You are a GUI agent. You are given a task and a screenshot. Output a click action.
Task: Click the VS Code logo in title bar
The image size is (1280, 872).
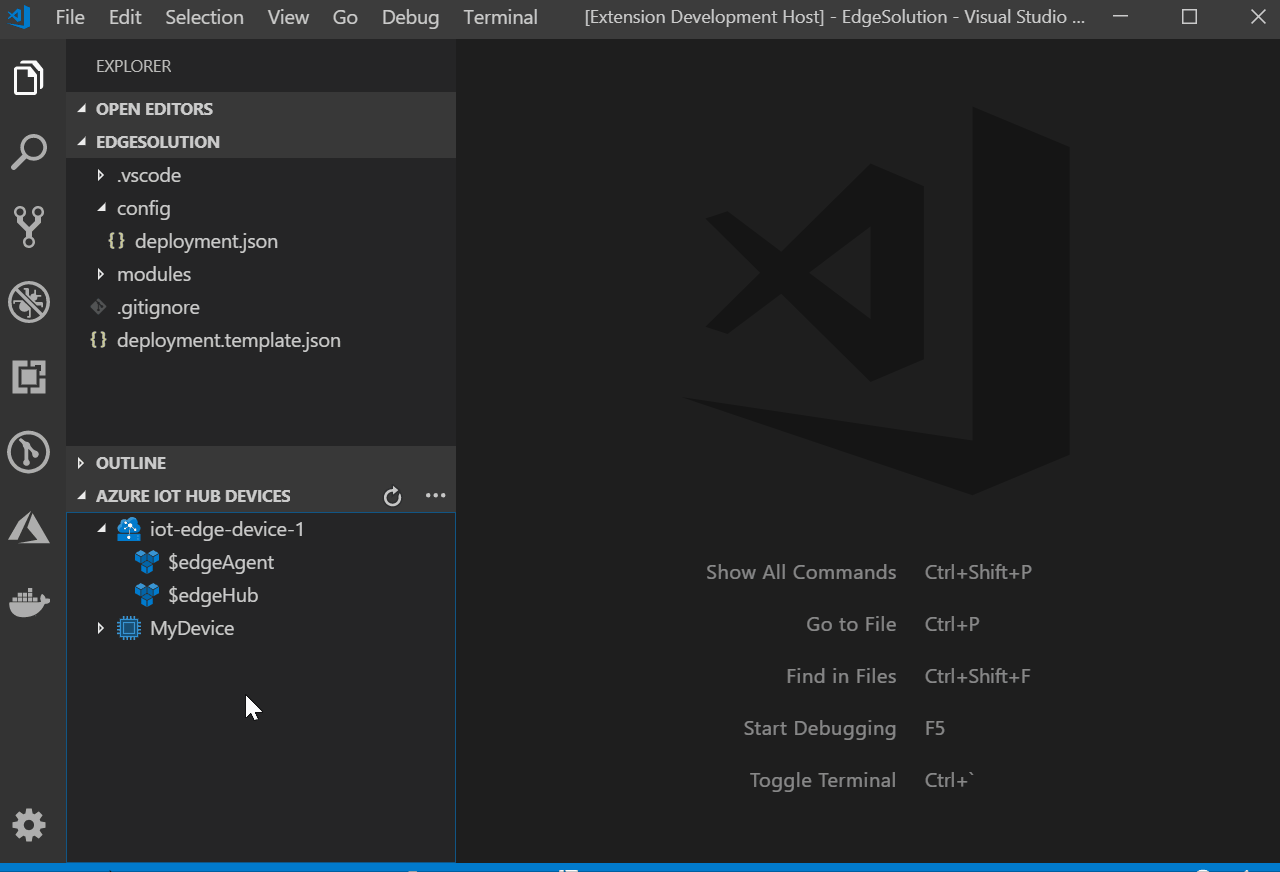point(20,17)
